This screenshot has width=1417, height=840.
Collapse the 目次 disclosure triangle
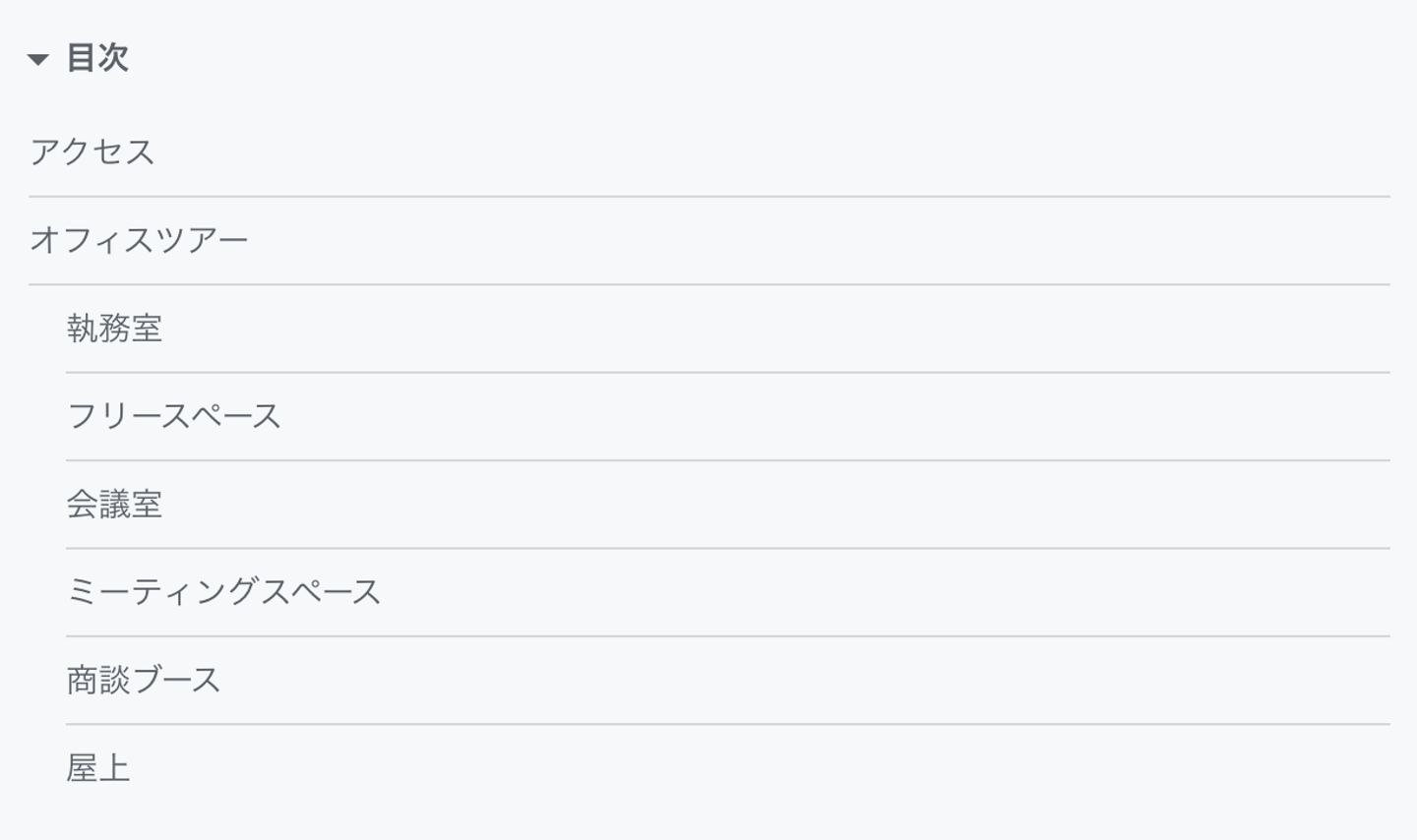tap(38, 59)
